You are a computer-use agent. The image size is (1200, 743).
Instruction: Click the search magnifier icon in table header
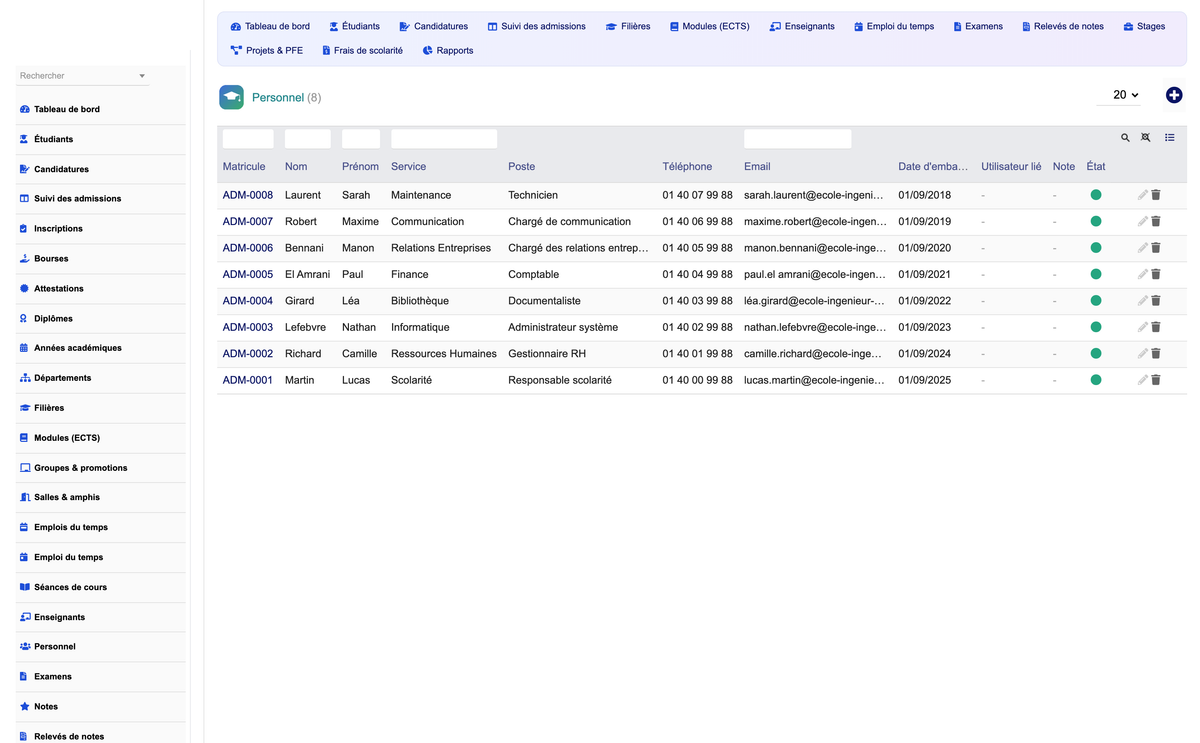[1125, 138]
